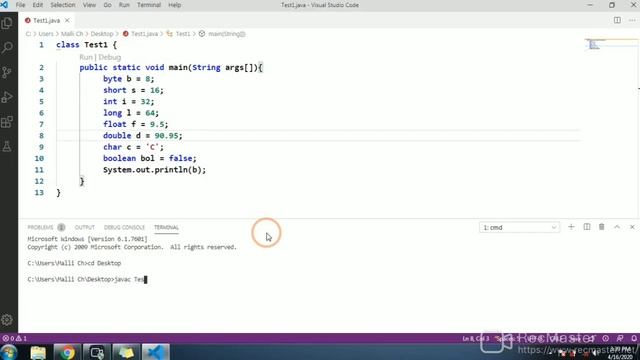Open the screen recorder taskbar icon
The image size is (640, 360).
tap(97, 352)
